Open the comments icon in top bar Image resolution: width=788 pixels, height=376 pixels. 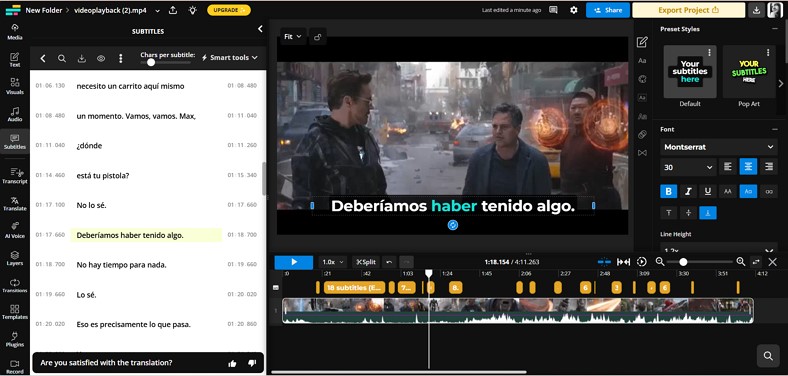[553, 10]
